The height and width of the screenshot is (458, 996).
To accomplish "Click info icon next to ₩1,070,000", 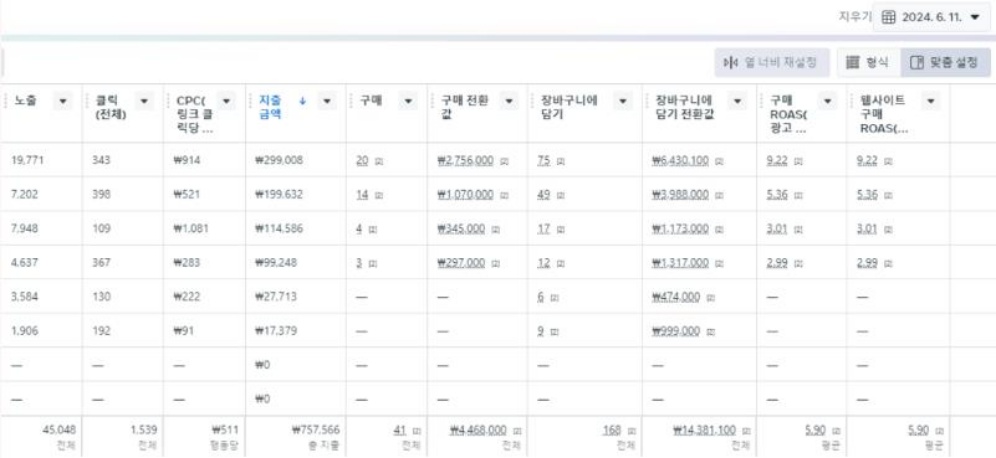I will (503, 196).
